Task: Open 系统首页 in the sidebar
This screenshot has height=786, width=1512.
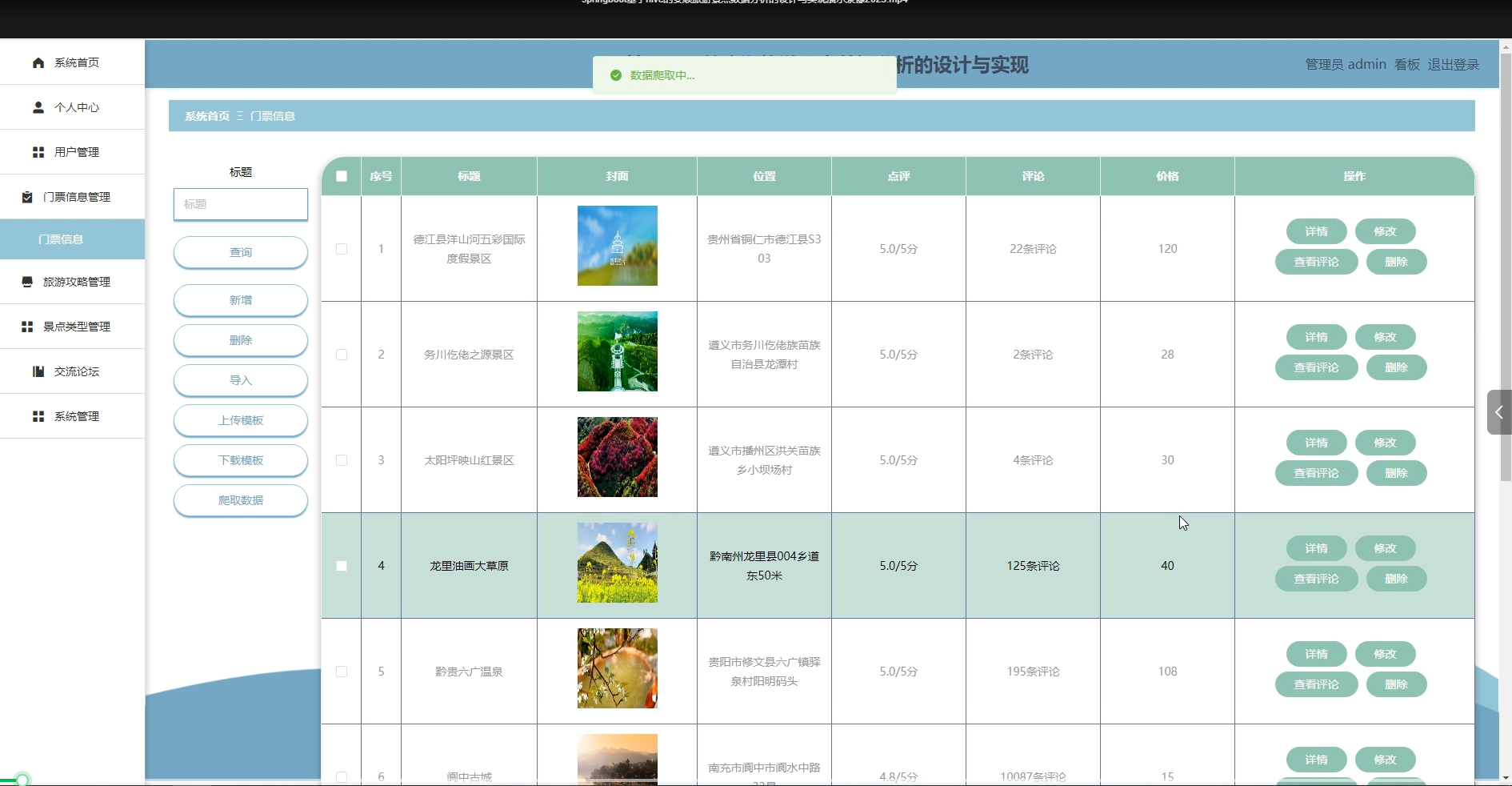Action: coord(72,62)
